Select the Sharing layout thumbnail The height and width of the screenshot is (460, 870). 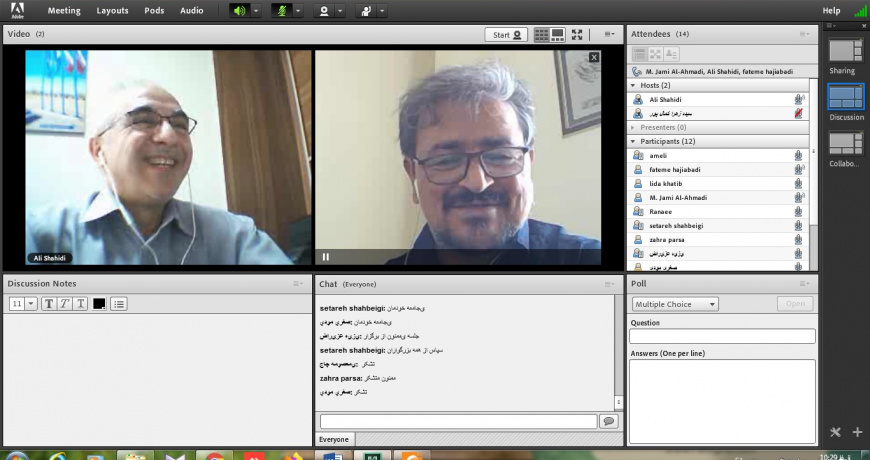click(x=846, y=50)
